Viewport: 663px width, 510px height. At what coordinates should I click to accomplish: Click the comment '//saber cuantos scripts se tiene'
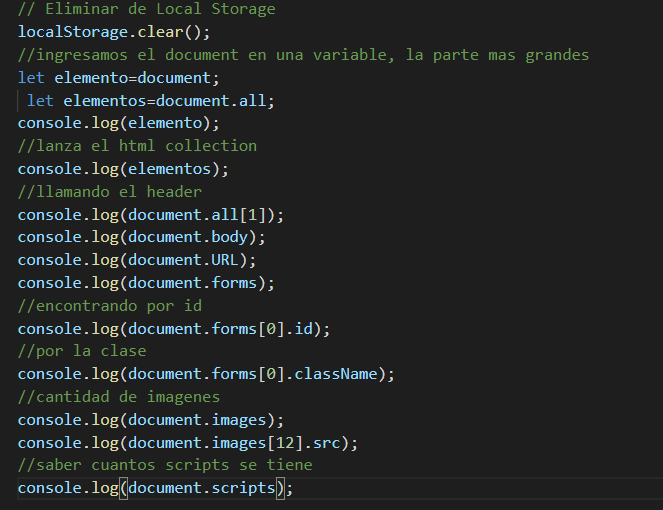click(165, 465)
